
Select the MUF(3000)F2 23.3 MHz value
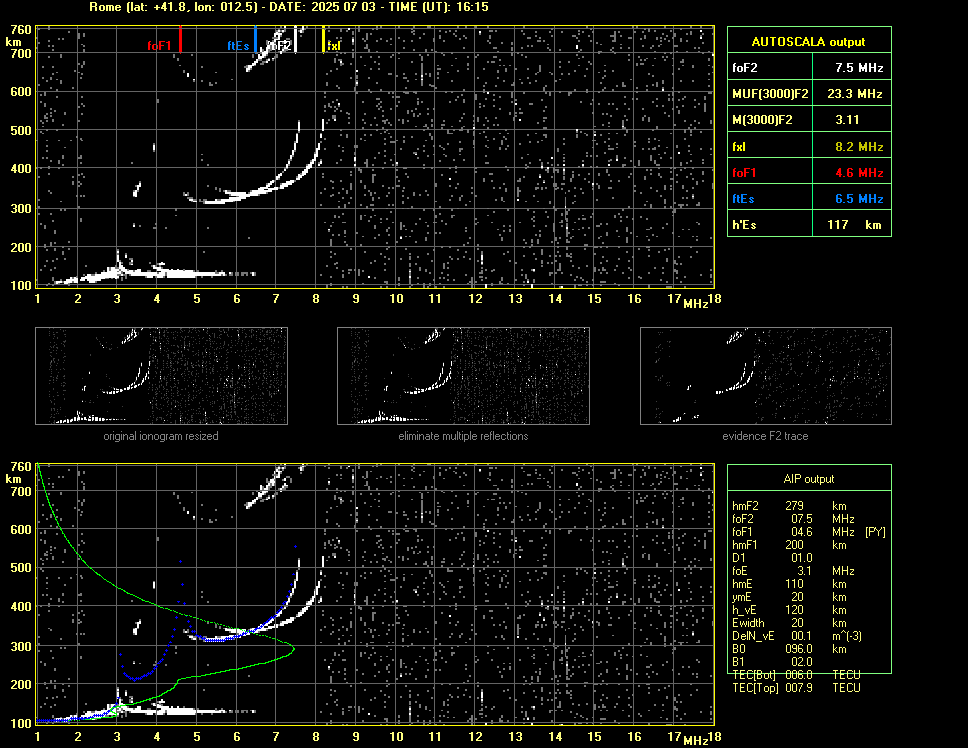852,93
